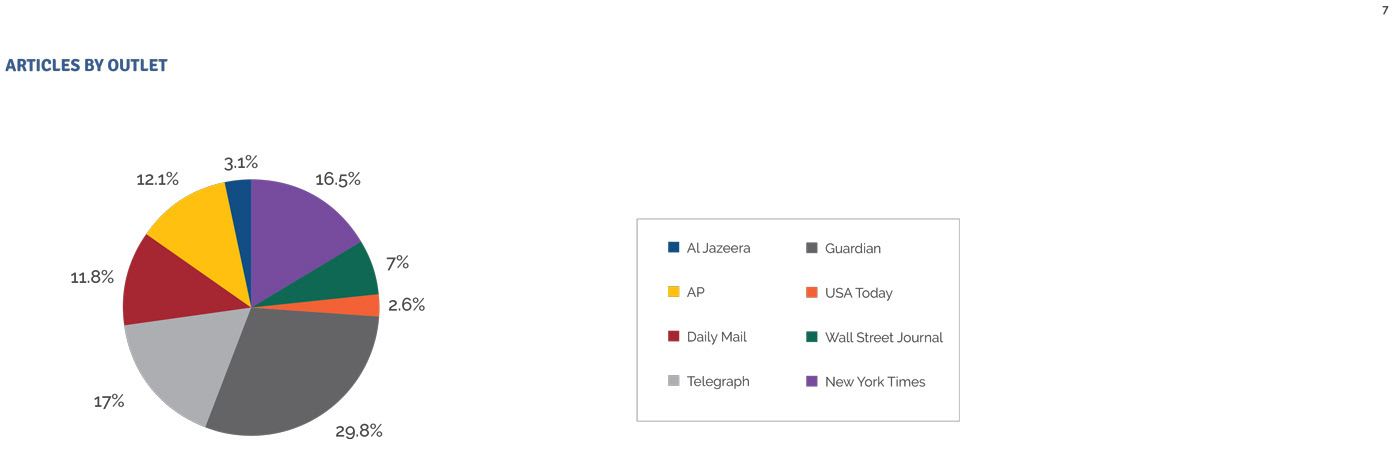The image size is (1400, 453).
Task: Click the 29.8% percentage label
Action: pos(357,431)
